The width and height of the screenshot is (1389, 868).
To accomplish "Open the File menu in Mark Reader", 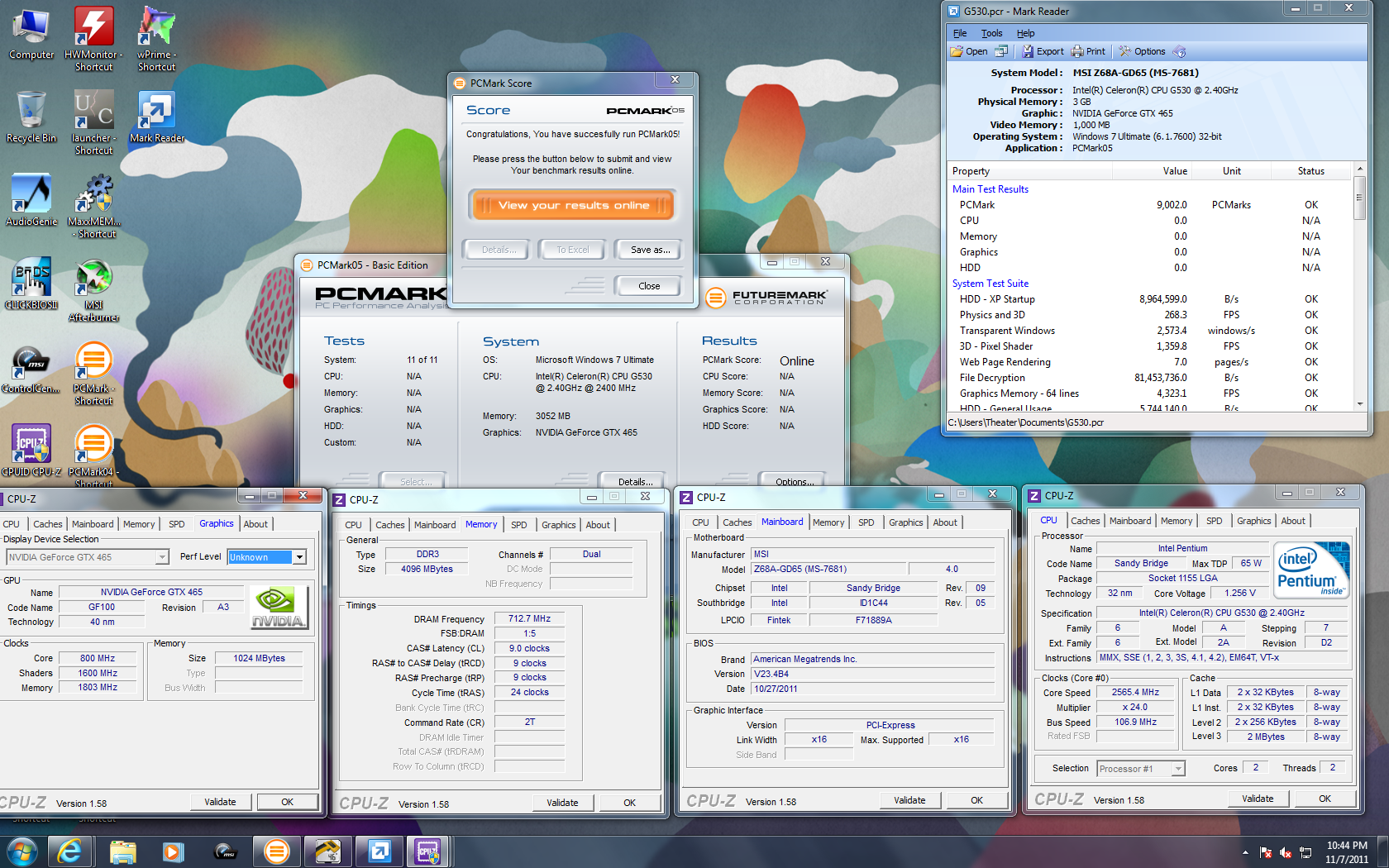I will click(x=960, y=33).
